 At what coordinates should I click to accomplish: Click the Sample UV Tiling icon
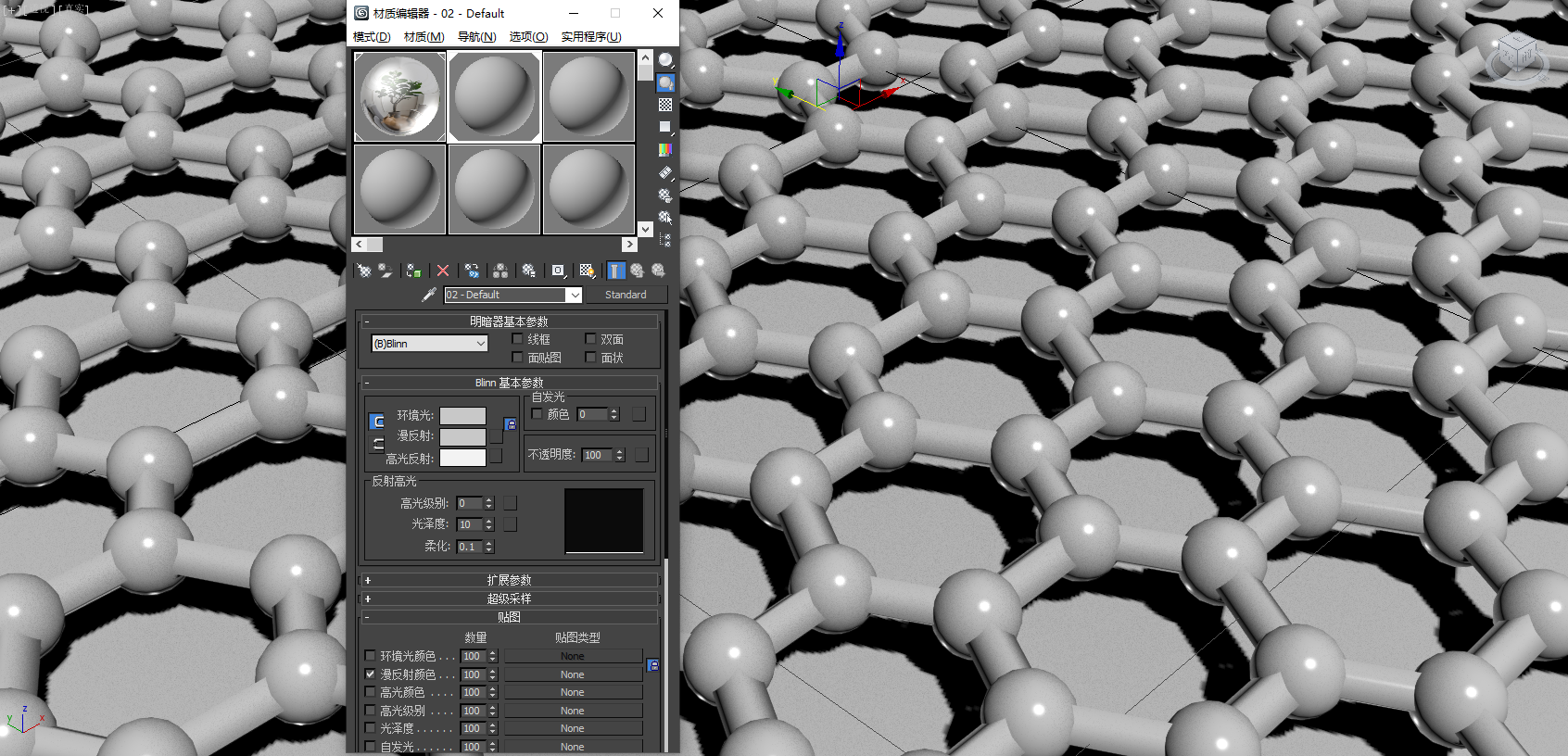point(665,127)
